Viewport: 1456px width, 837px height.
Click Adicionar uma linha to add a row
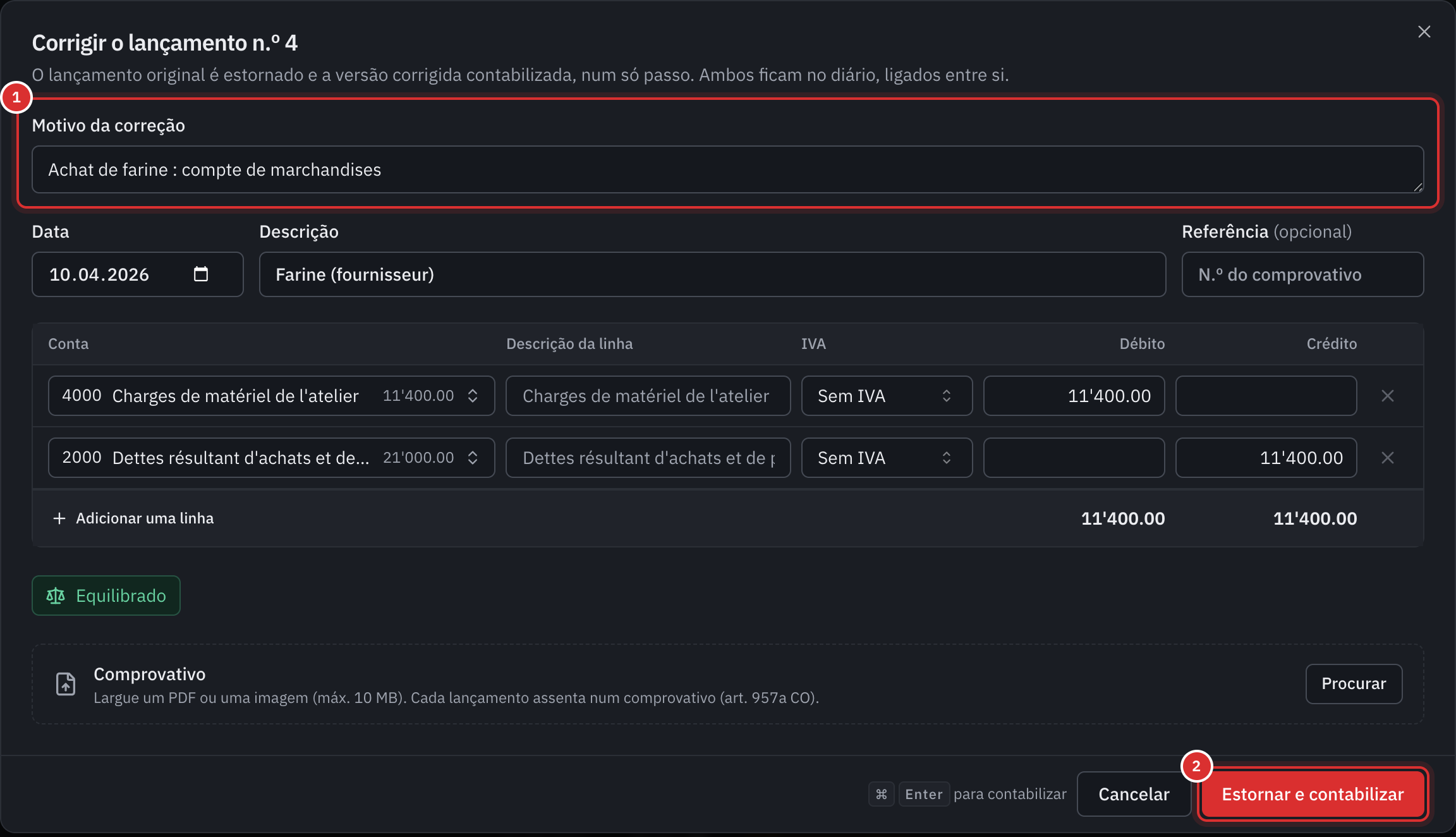tap(133, 518)
